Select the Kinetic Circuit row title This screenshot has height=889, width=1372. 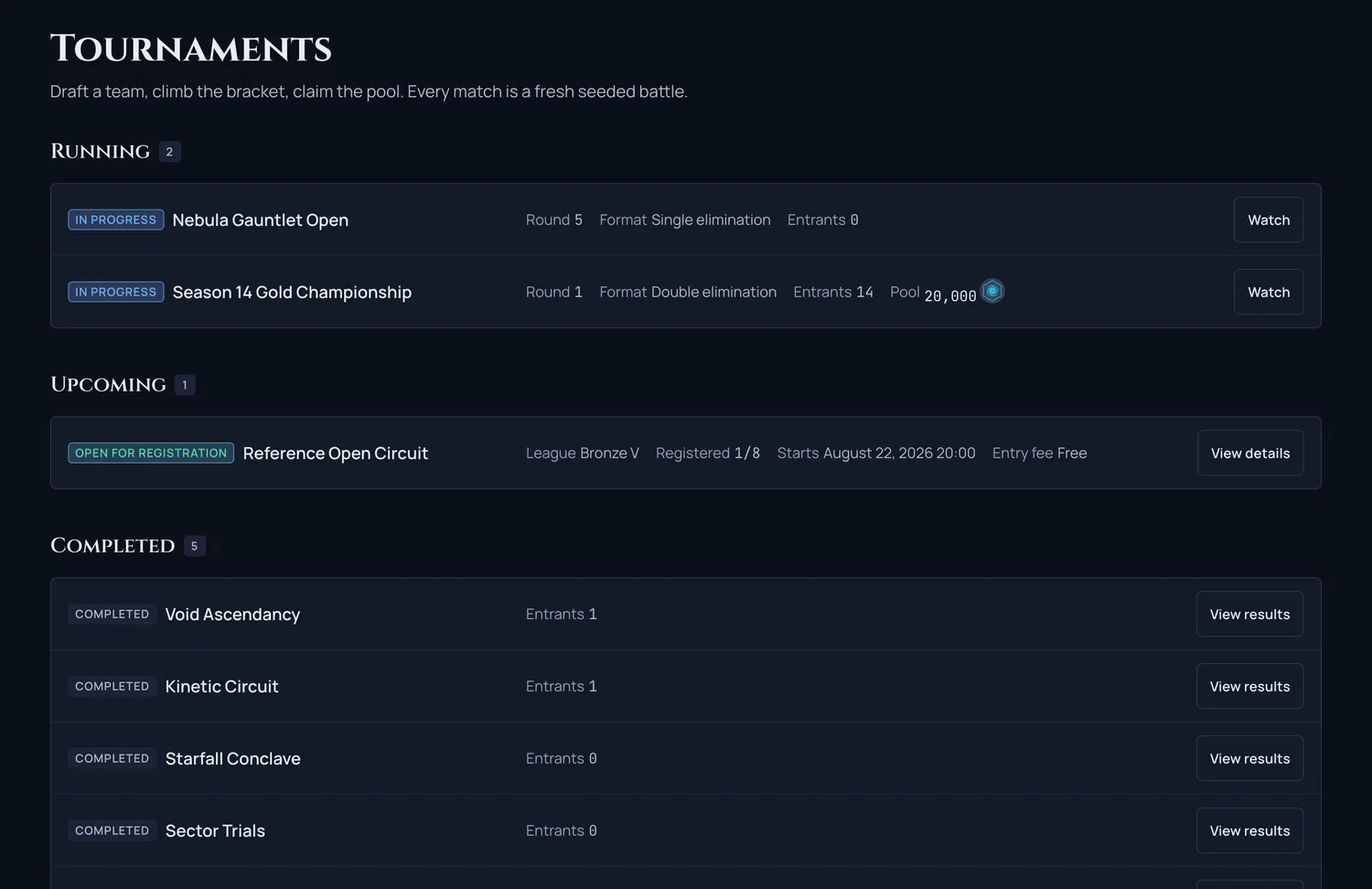[x=221, y=686]
